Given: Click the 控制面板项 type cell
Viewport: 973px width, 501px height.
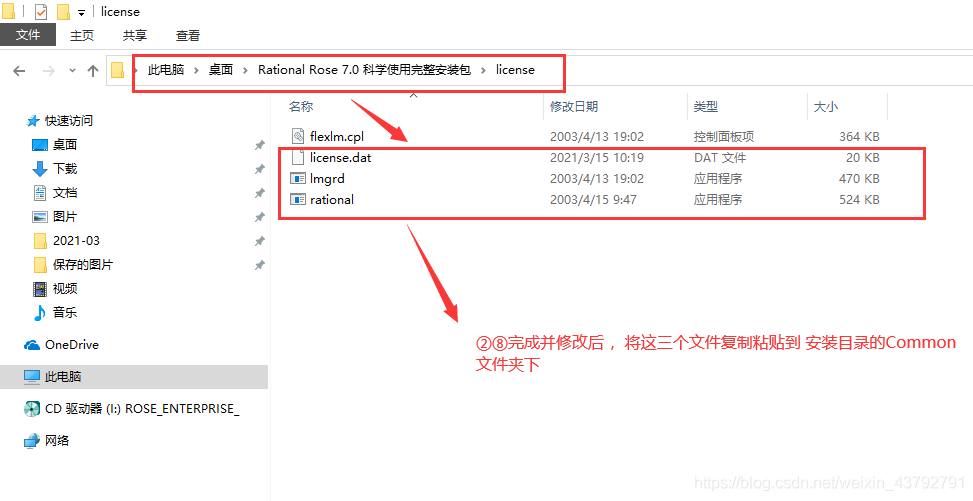Looking at the screenshot, I should [724, 137].
